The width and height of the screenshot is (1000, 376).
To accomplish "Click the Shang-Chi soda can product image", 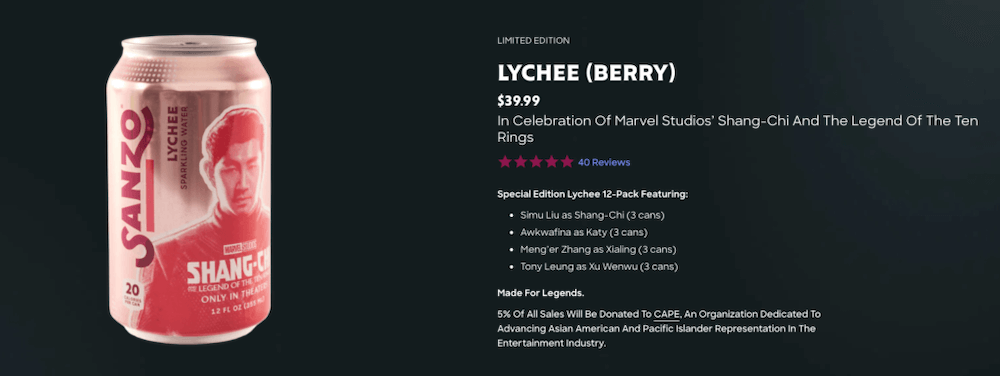I will pos(189,189).
